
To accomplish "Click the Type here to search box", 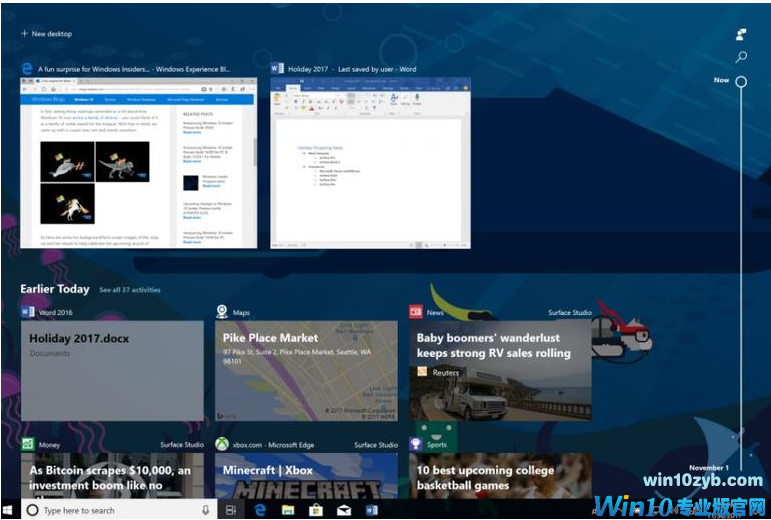I will click(x=118, y=510).
